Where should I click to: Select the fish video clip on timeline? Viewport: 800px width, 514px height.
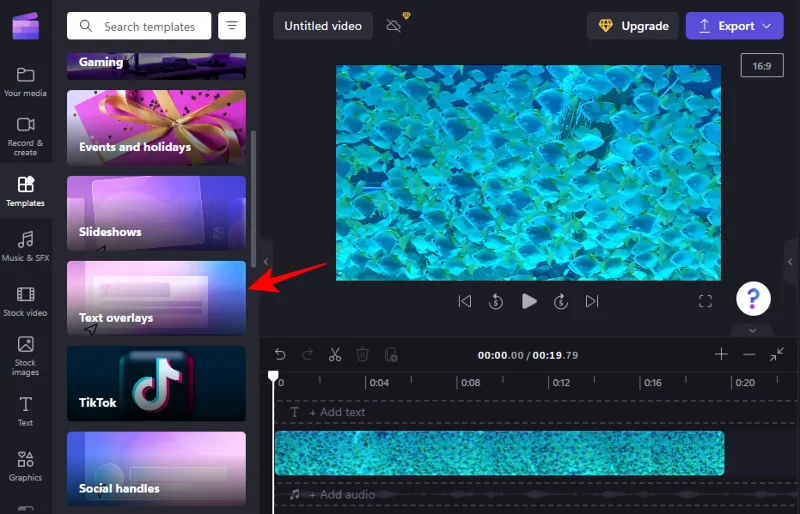pos(499,453)
